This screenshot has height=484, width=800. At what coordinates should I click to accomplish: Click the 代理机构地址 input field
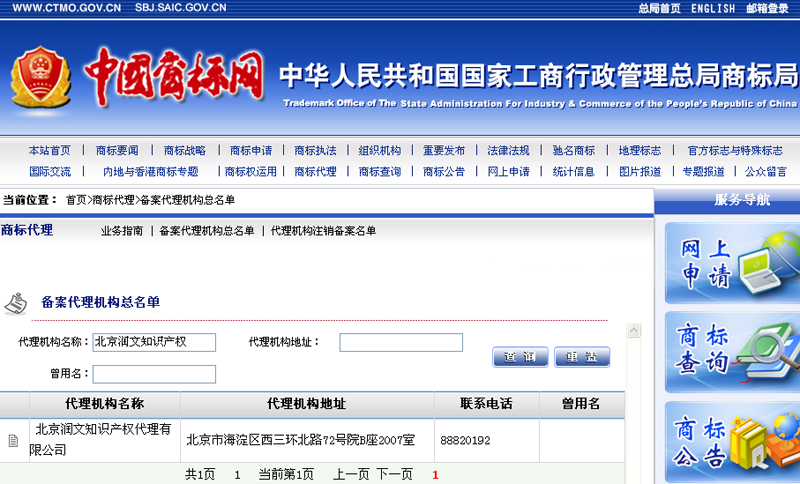coord(401,342)
